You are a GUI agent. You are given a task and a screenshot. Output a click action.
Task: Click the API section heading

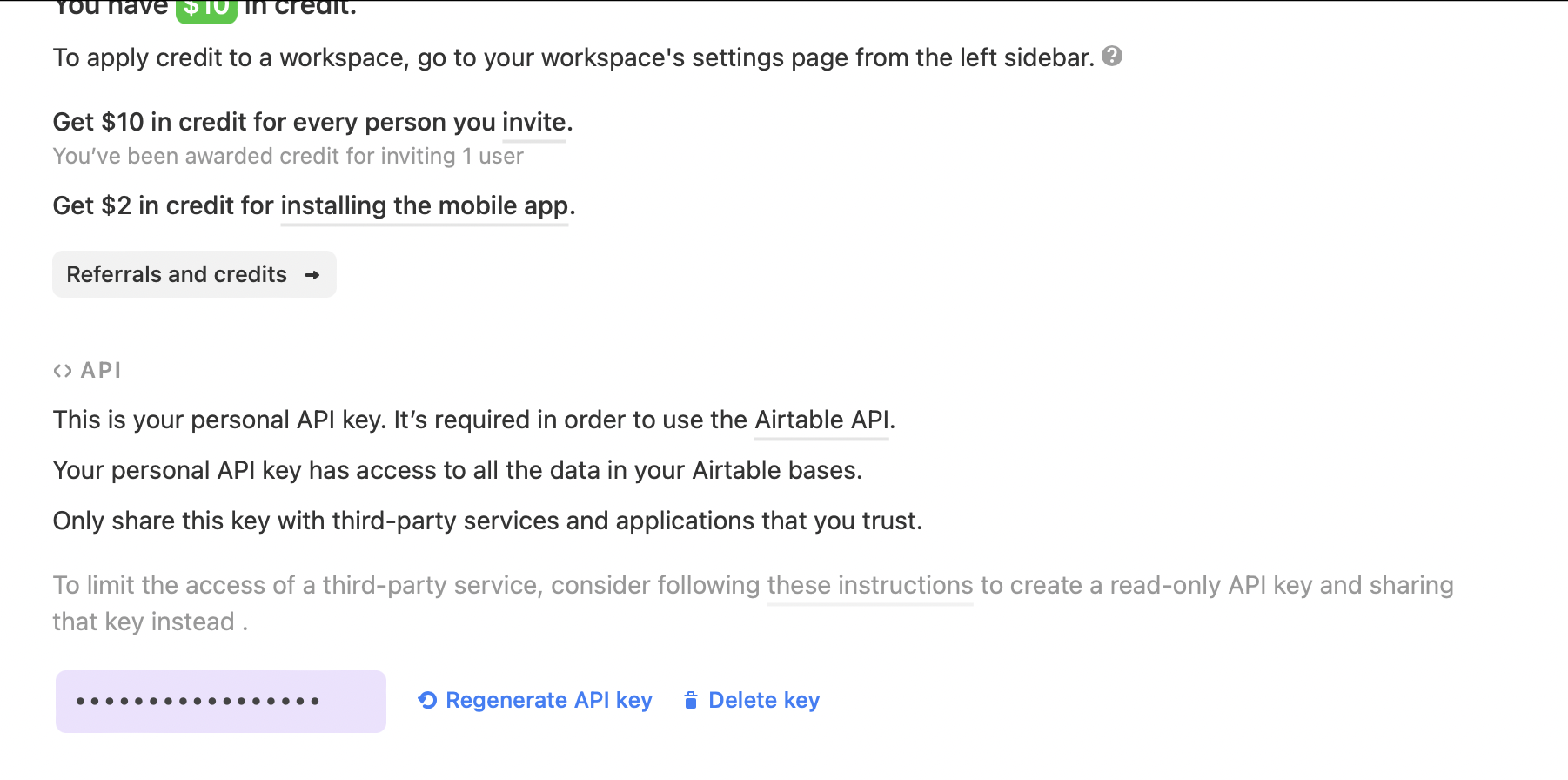coord(101,371)
